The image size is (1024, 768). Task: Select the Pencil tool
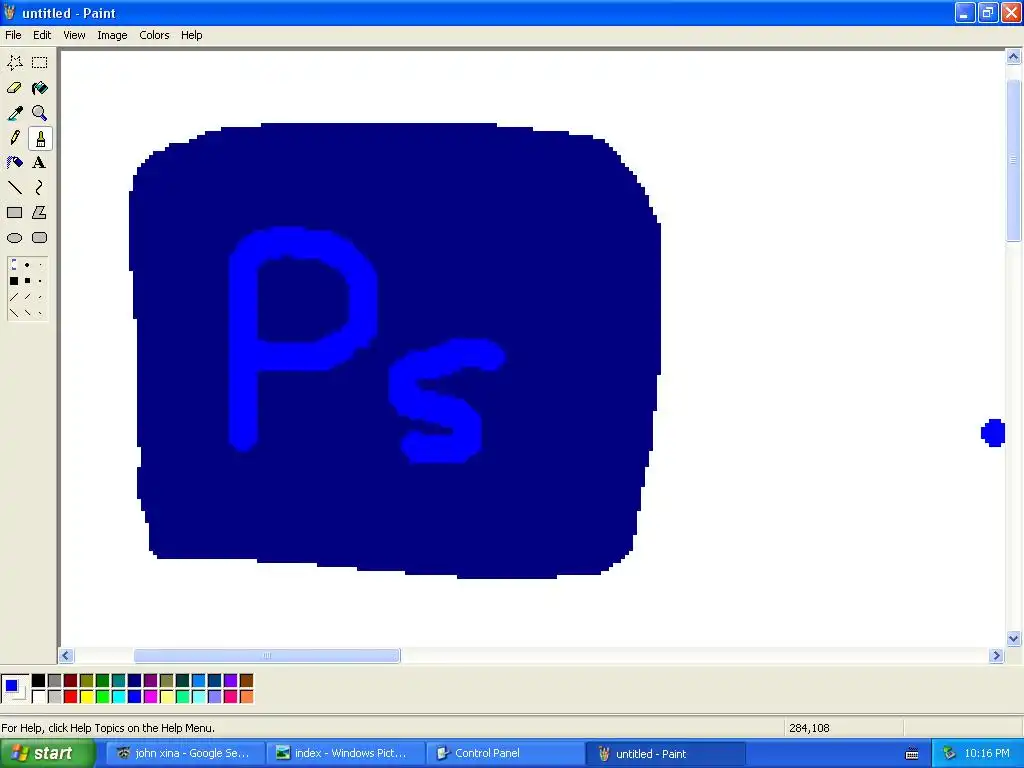pyautogui.click(x=14, y=138)
